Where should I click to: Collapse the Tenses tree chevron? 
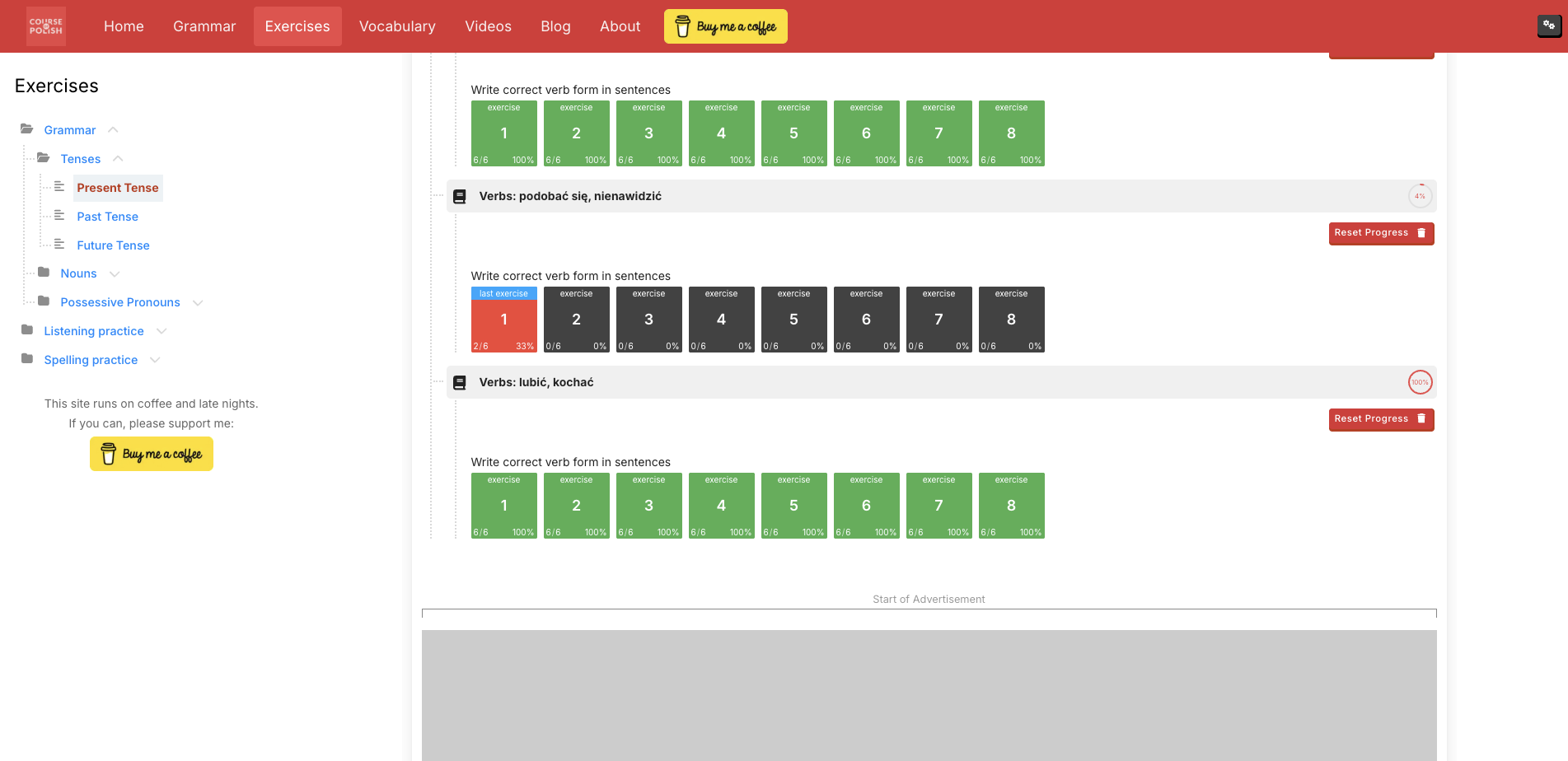point(118,159)
